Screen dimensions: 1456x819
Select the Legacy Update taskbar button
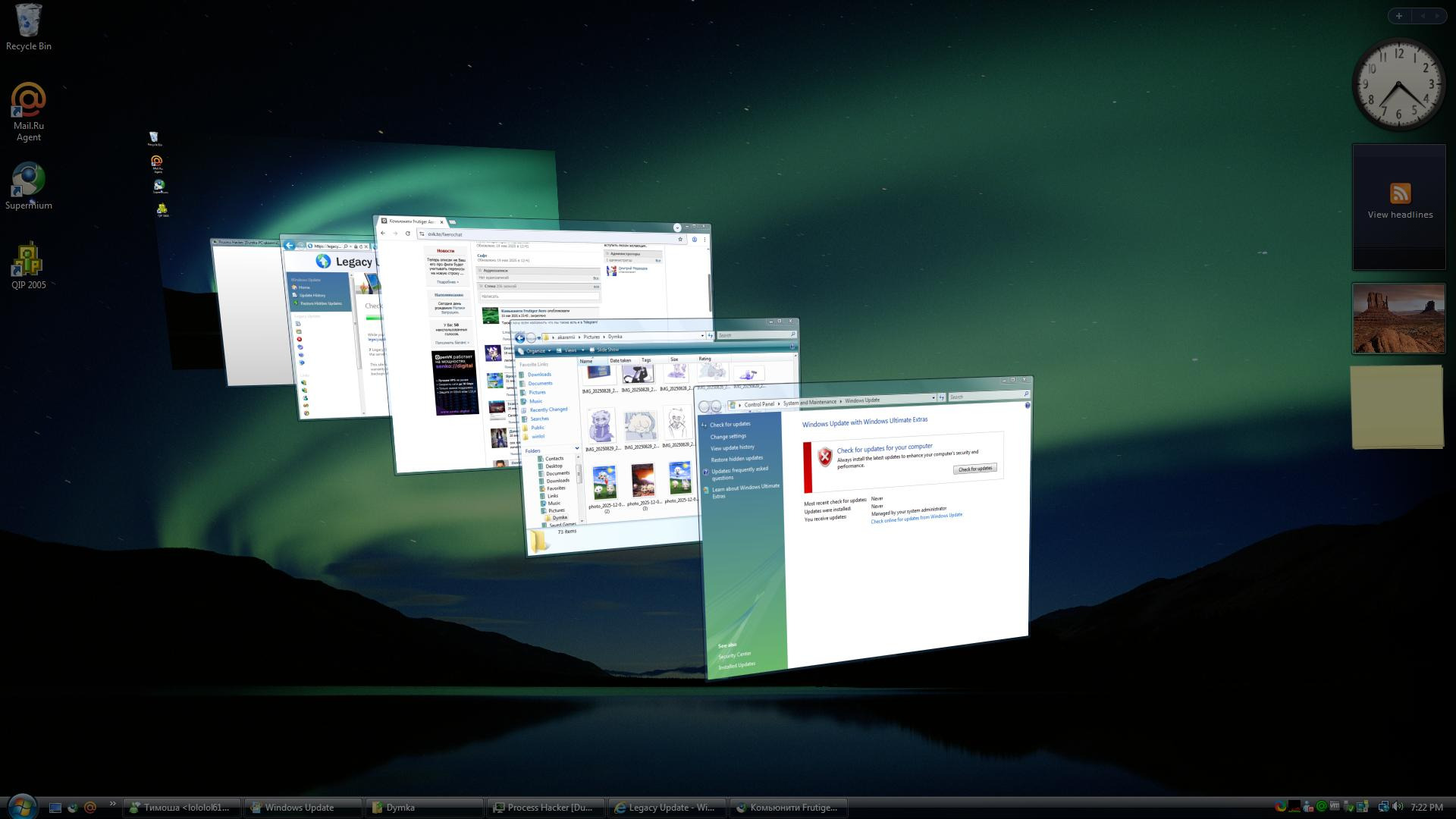coord(667,808)
